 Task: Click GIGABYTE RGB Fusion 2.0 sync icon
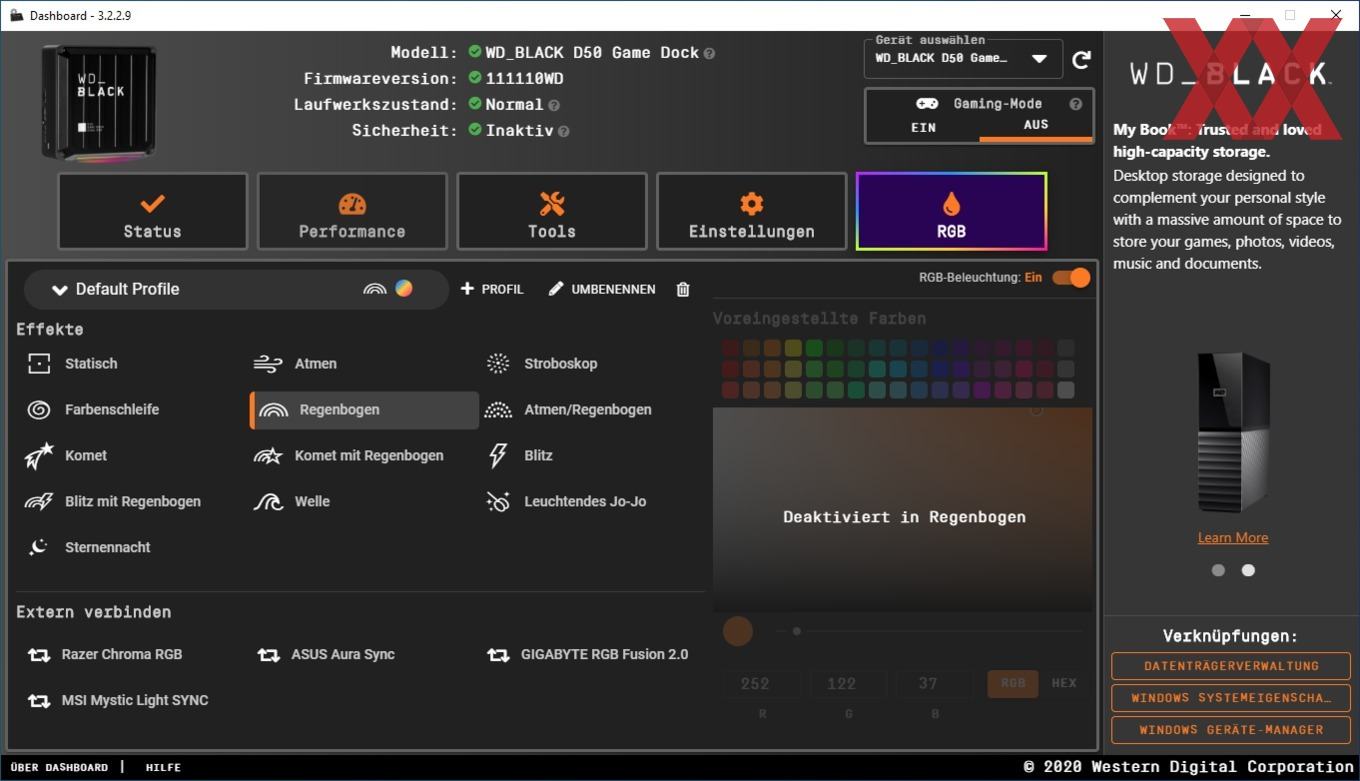[x=498, y=655]
